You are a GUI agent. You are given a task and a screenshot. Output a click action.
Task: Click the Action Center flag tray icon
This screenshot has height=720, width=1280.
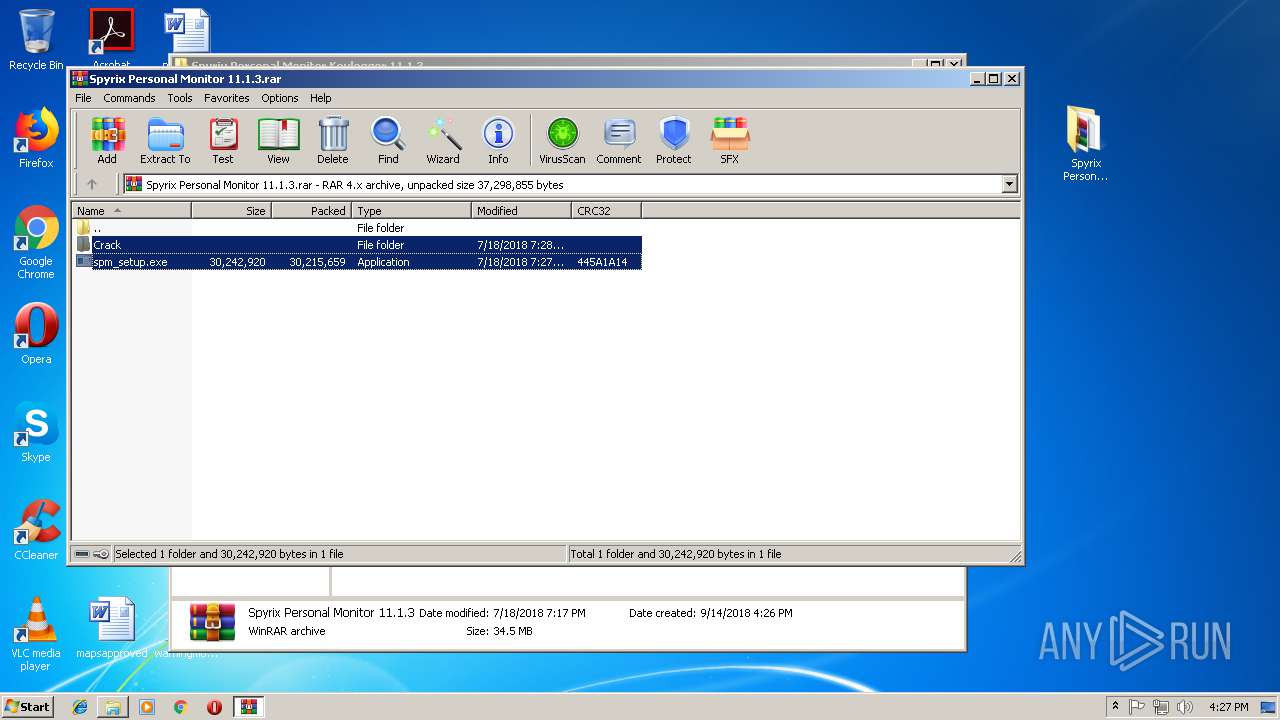(1137, 707)
